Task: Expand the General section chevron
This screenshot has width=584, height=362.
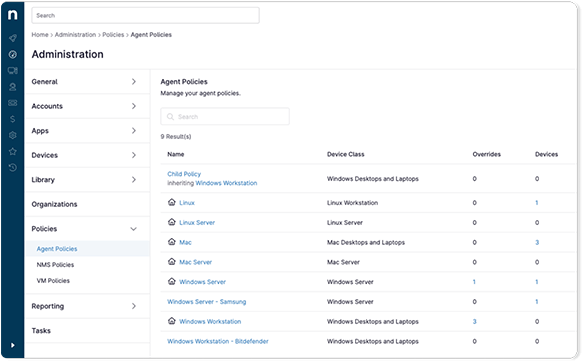Action: click(x=134, y=82)
